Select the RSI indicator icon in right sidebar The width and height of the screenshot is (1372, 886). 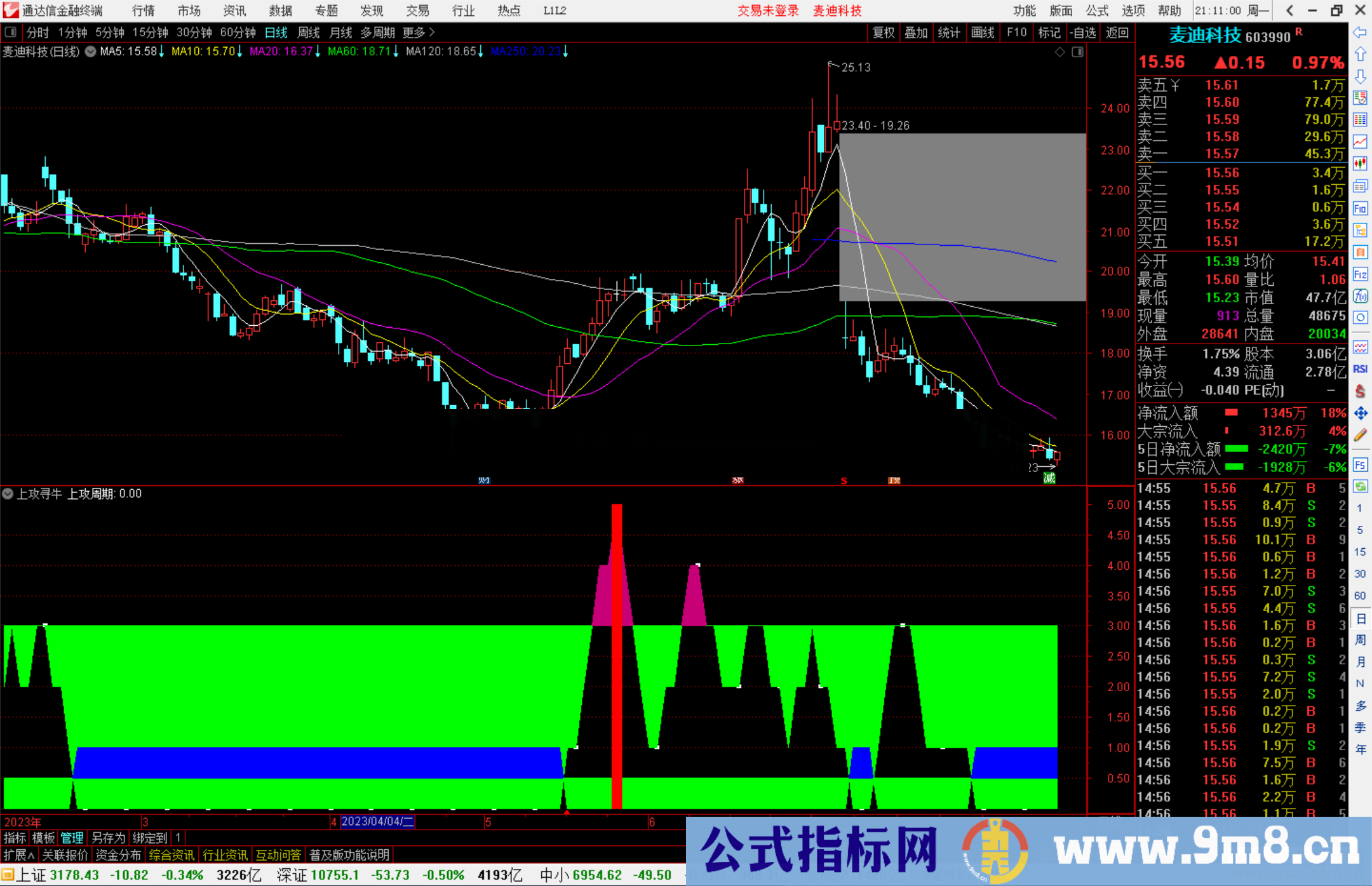coord(1361,369)
